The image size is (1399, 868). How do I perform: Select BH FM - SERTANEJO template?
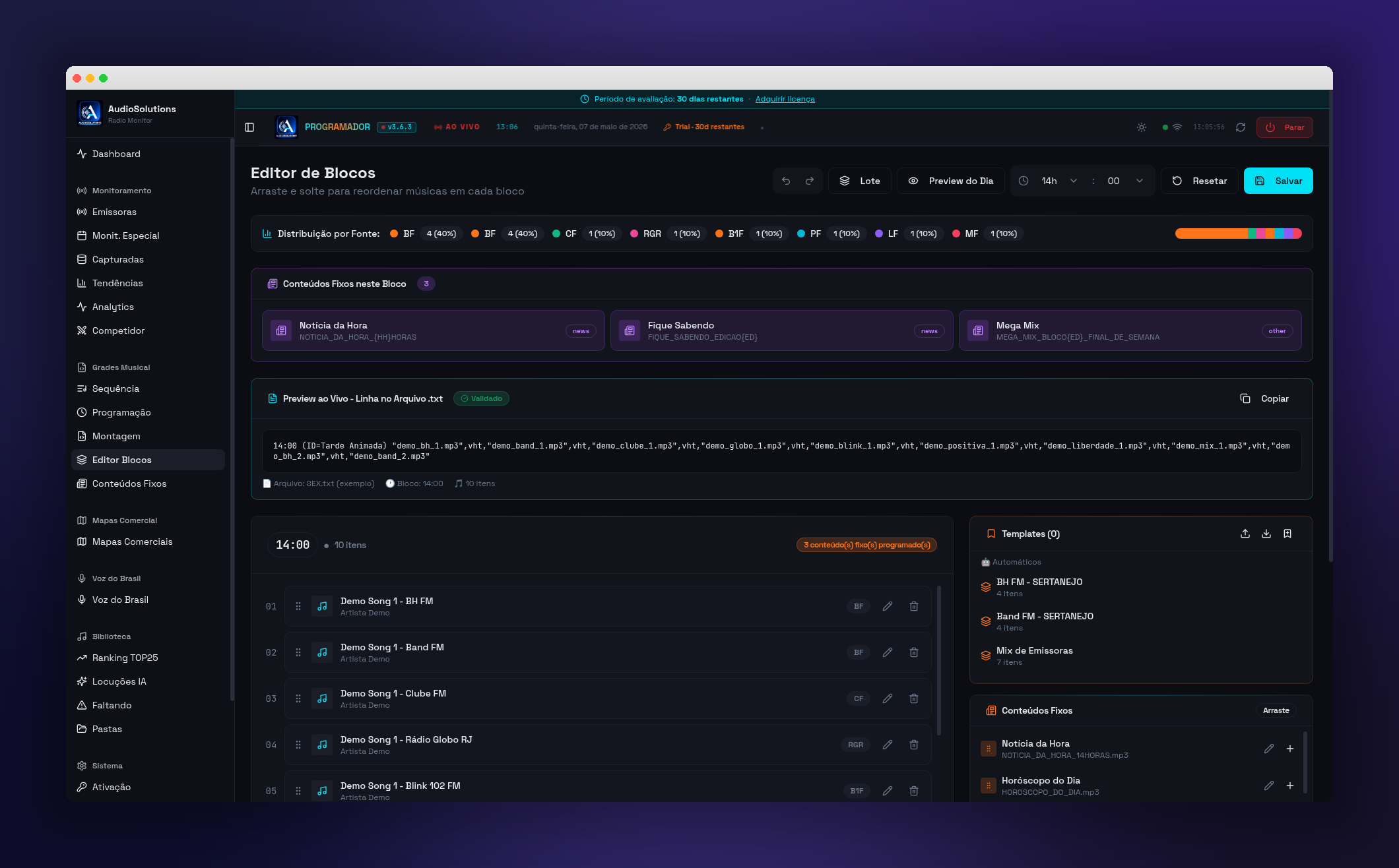pos(1140,587)
